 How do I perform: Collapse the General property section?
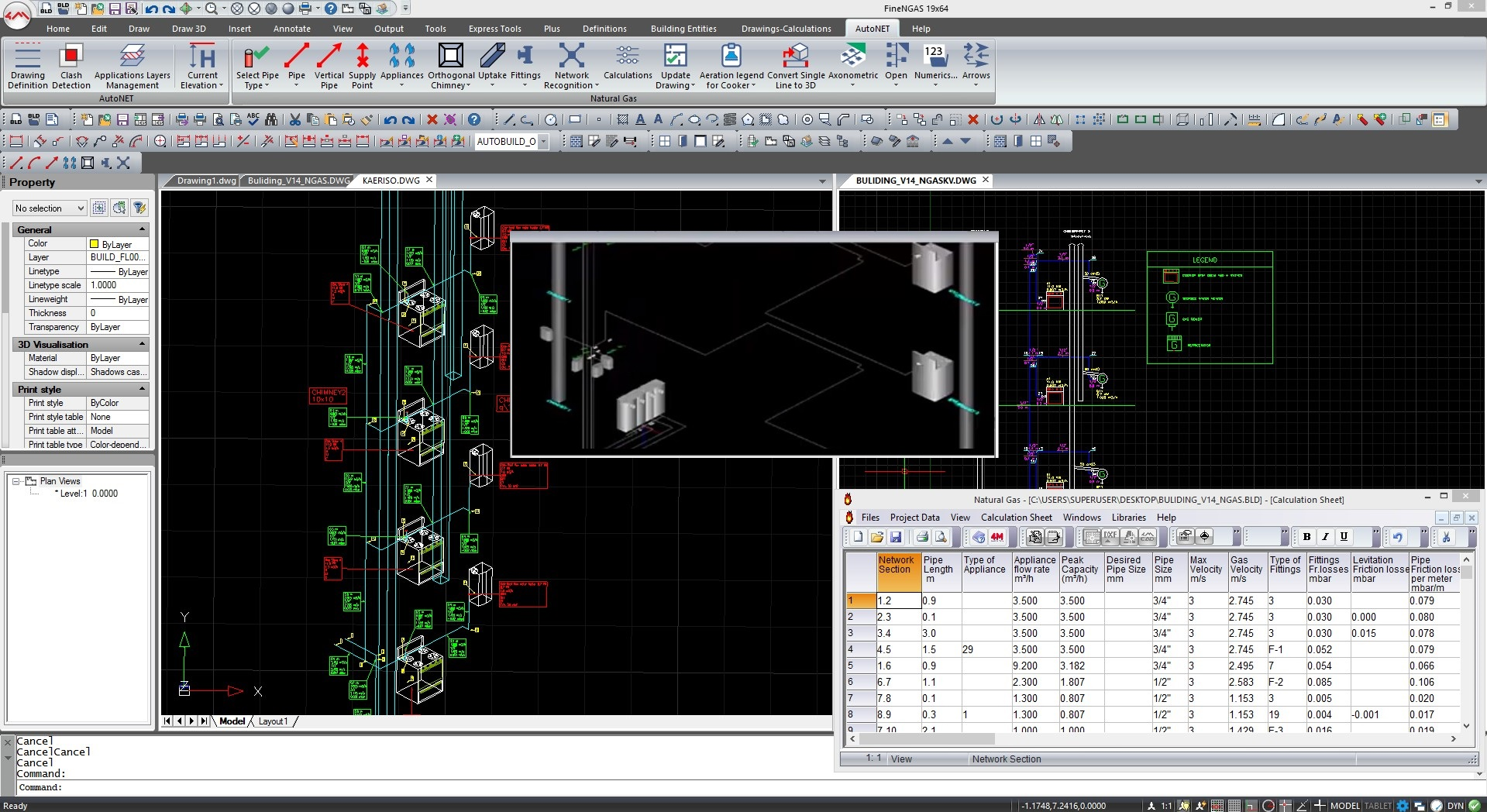[x=142, y=229]
